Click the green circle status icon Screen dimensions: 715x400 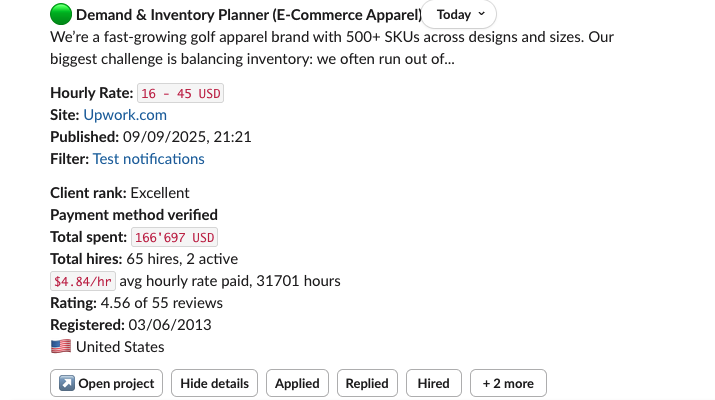click(61, 15)
